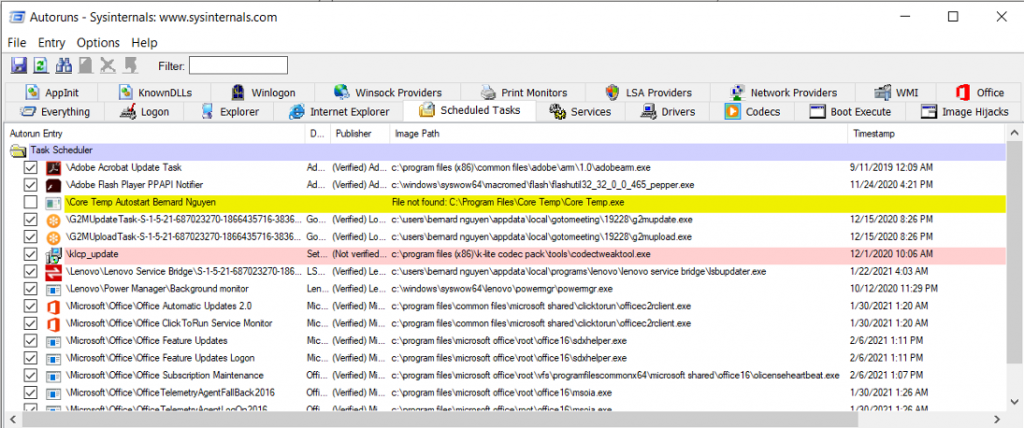Uncheck Office Subscription Maintenance checkbox
The width and height of the screenshot is (1024, 428).
tap(29, 375)
